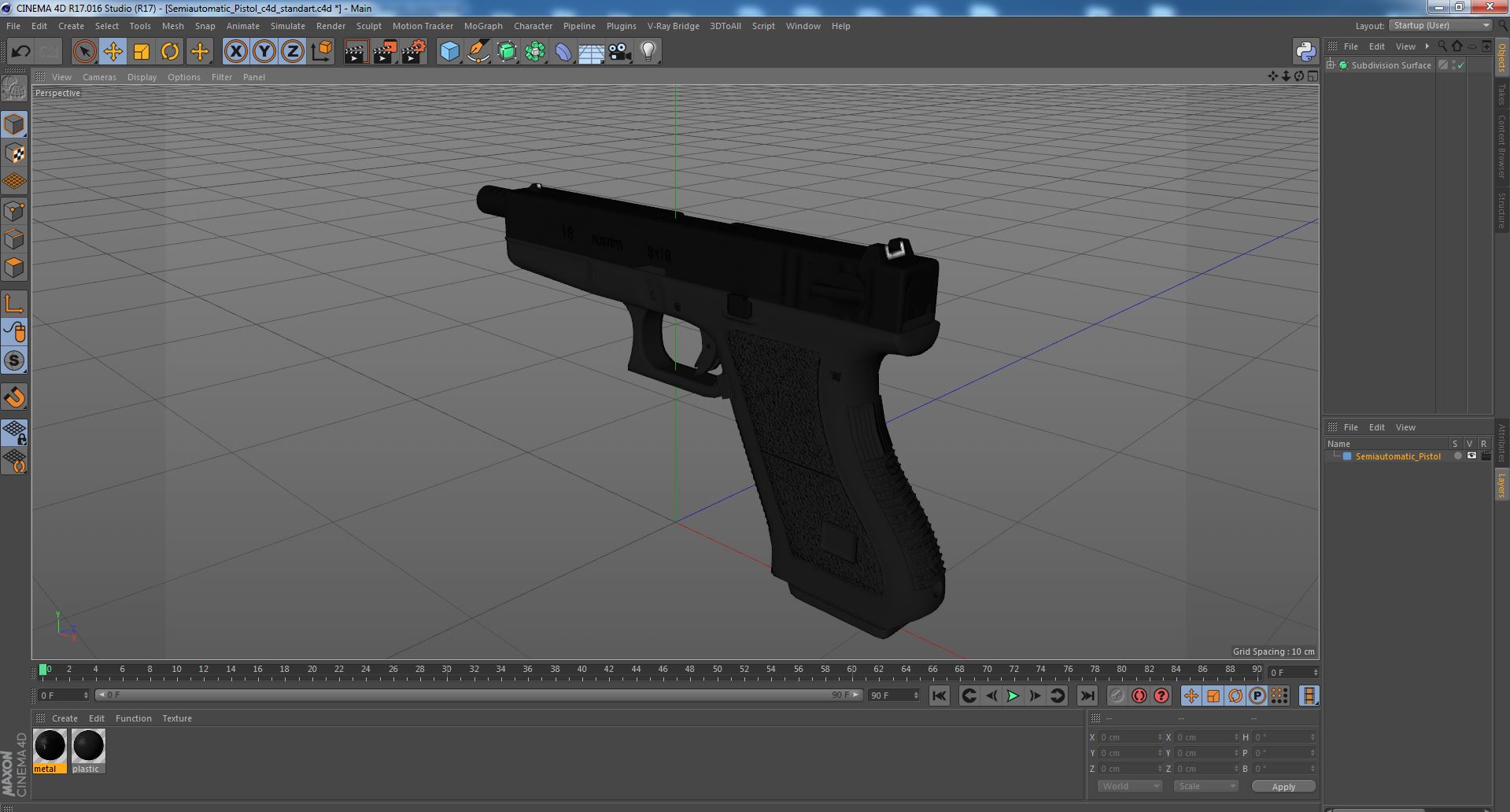The height and width of the screenshot is (812, 1510).
Task: Switch to Texture mode
Action: click(x=14, y=153)
